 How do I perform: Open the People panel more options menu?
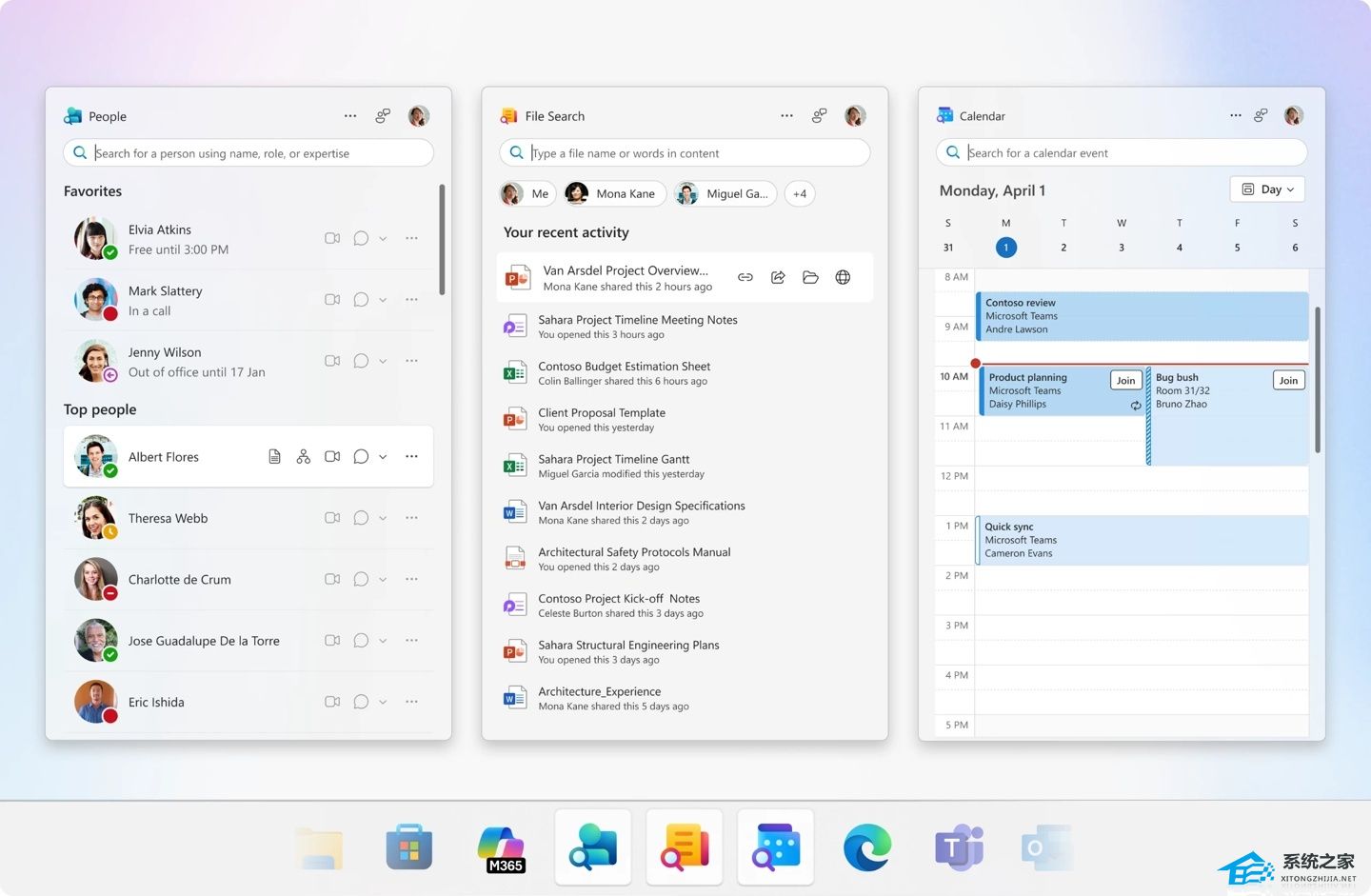(350, 116)
